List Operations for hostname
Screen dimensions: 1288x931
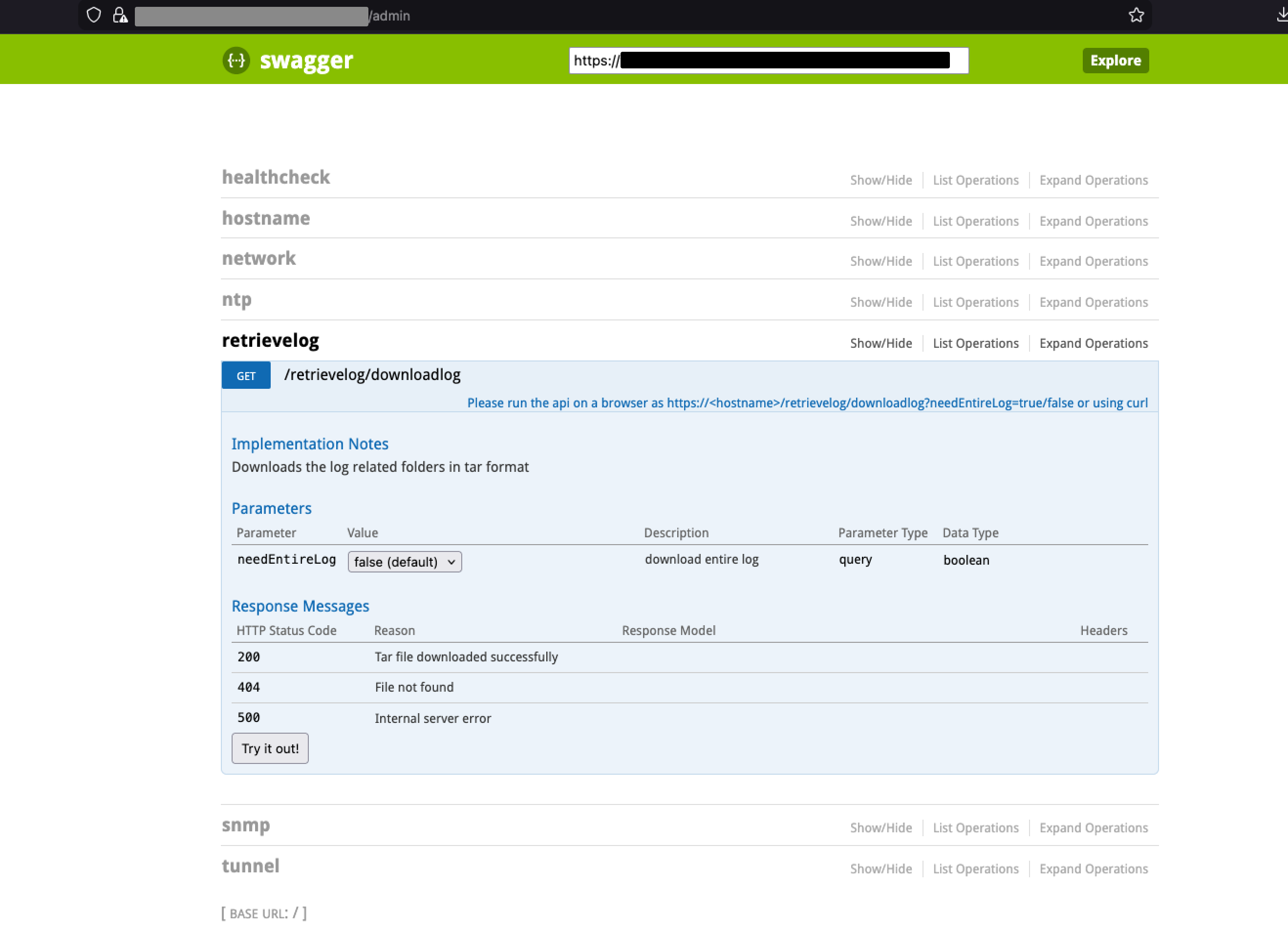tap(975, 221)
